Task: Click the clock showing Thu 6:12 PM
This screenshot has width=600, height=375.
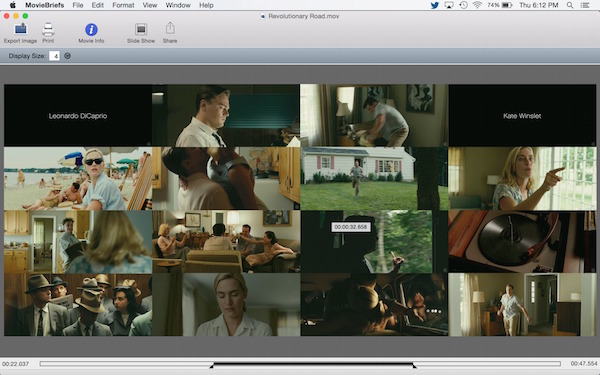Action: coord(538,5)
